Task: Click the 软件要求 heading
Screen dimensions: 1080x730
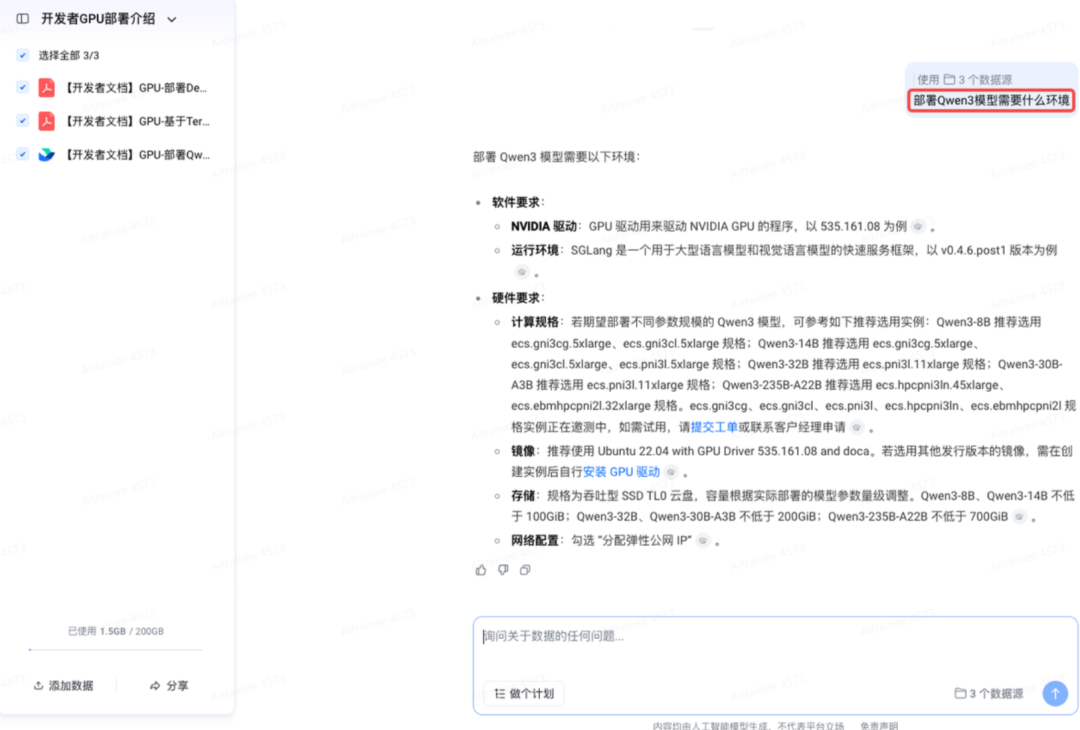Action: pos(515,202)
